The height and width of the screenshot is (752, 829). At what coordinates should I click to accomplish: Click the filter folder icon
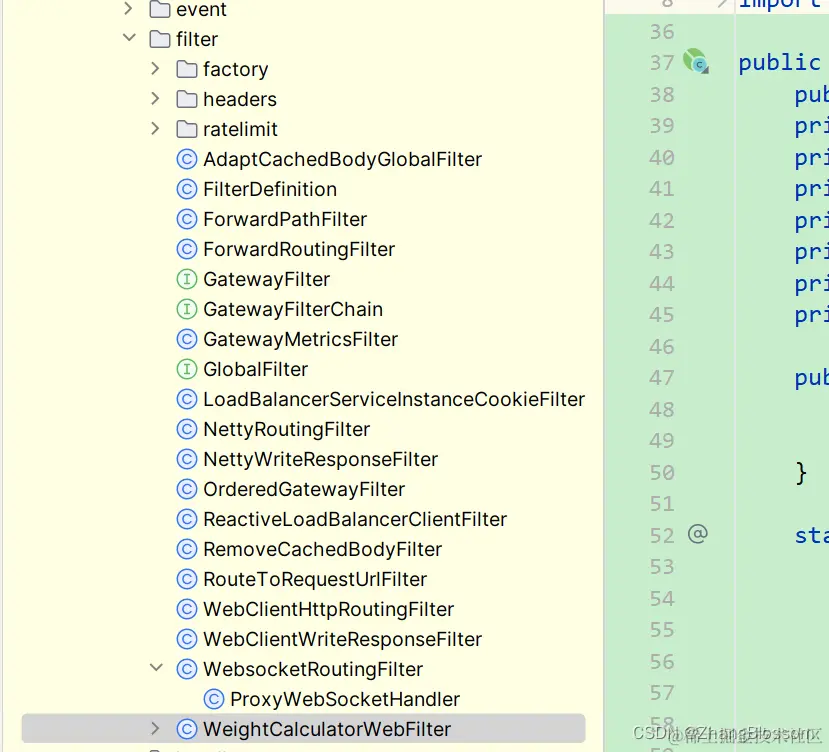(160, 39)
